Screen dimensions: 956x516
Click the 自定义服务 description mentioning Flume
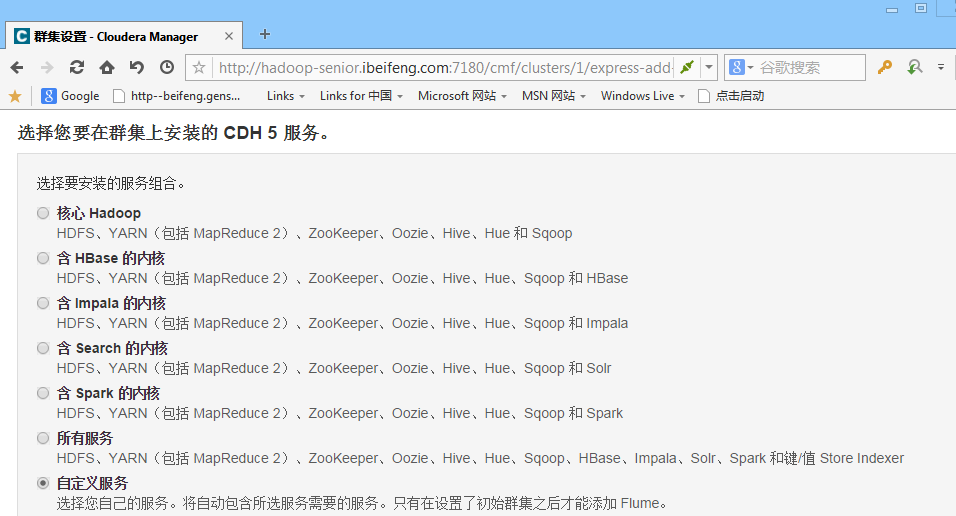[363, 503]
